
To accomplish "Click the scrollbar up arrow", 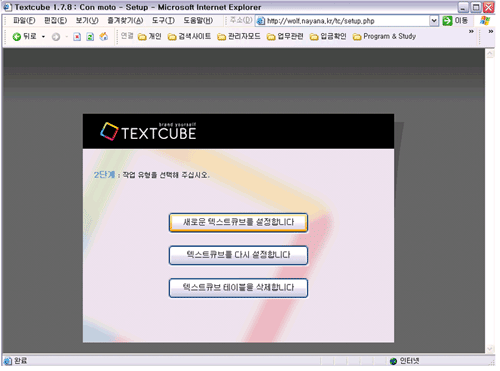I will 490,54.
